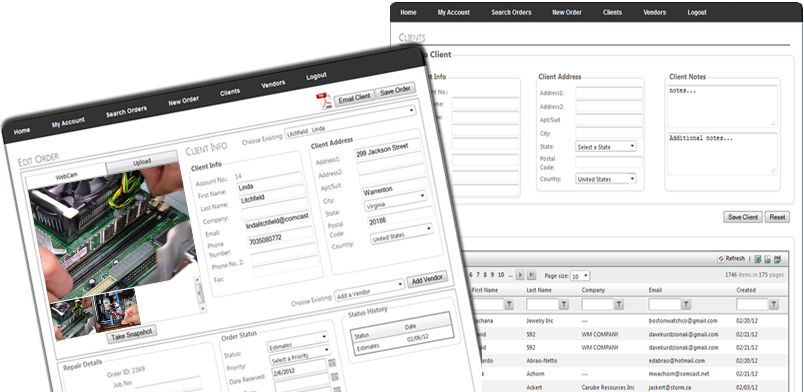Switch to the Upload tab
The height and width of the screenshot is (392, 804).
tap(142, 162)
